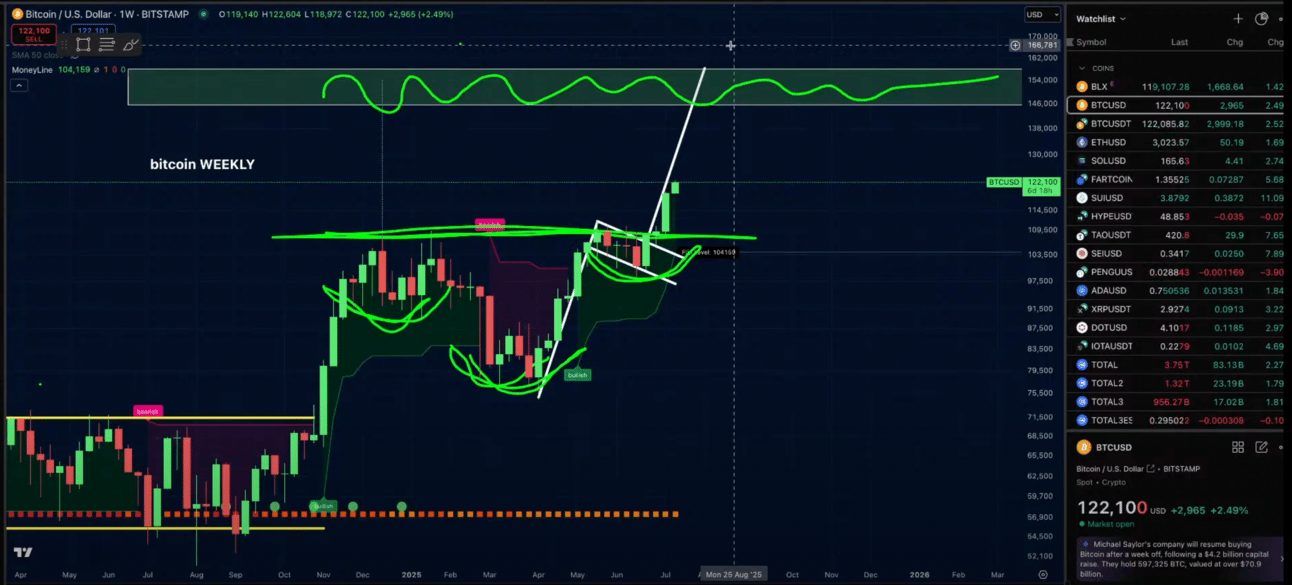Viewport: 1292px width, 585px height.
Task: Open the external link icon after Bitcoin / U.S. Dollar
Action: 1151,469
